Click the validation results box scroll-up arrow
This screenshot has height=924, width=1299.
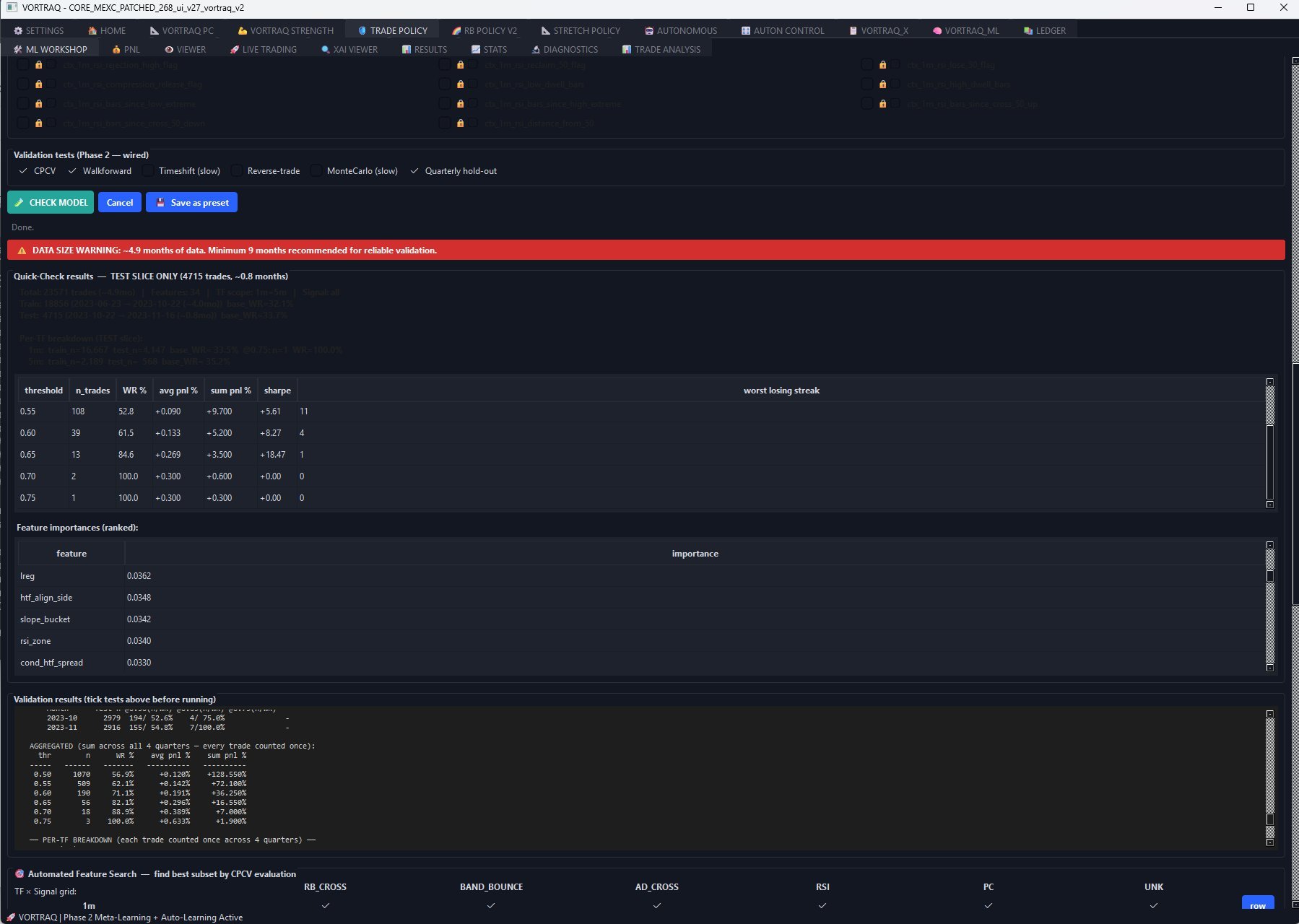pos(1270,713)
